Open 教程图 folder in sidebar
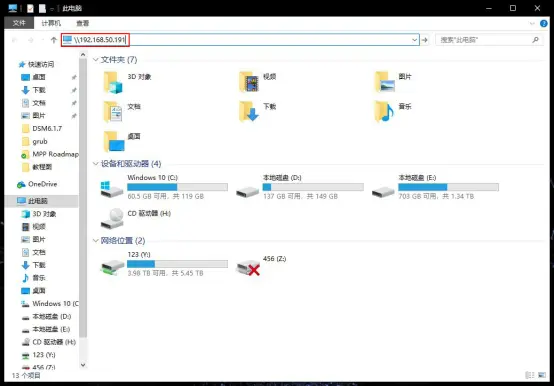The width and height of the screenshot is (554, 386). (x=37, y=167)
